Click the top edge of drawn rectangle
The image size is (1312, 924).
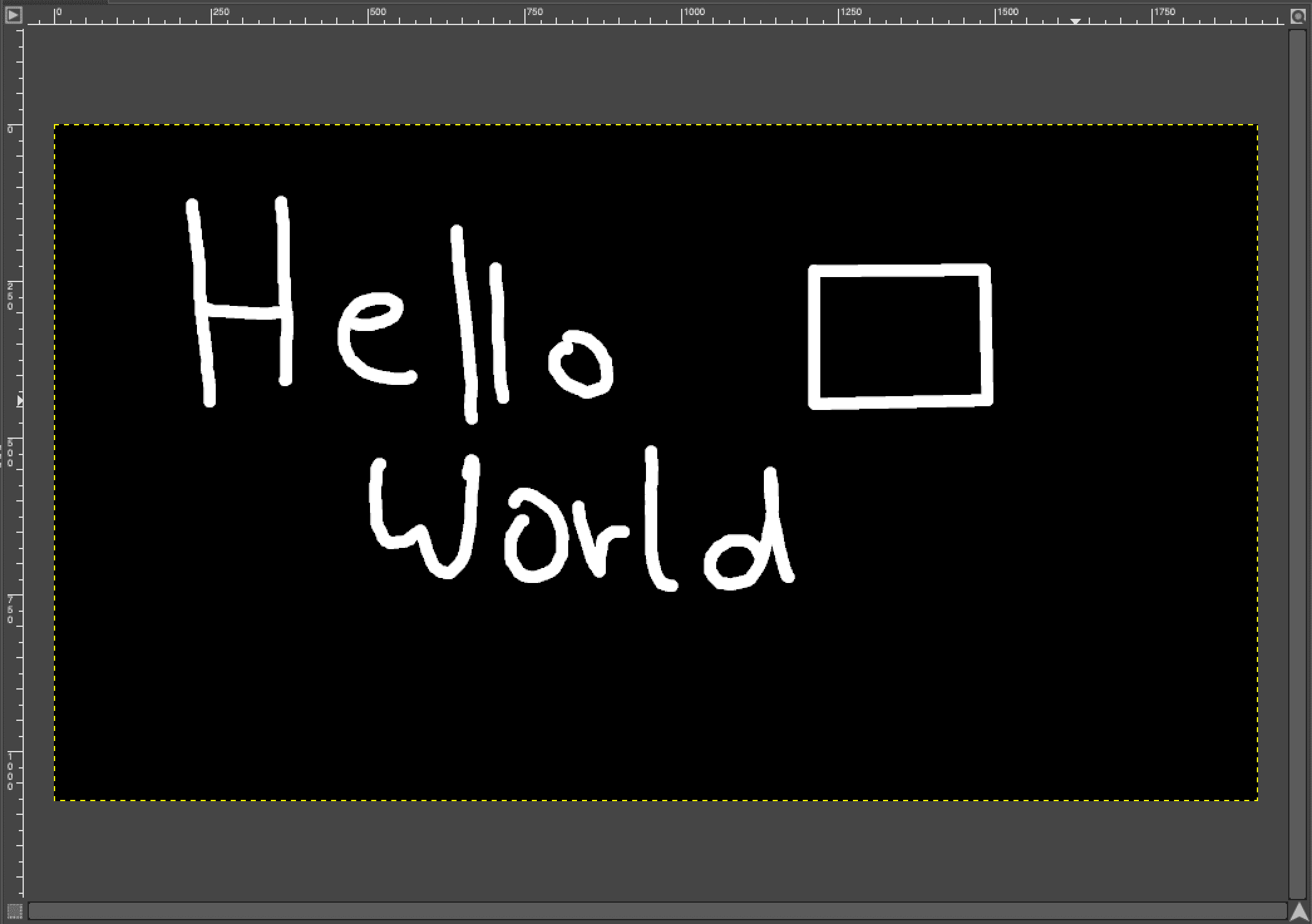pos(899,270)
